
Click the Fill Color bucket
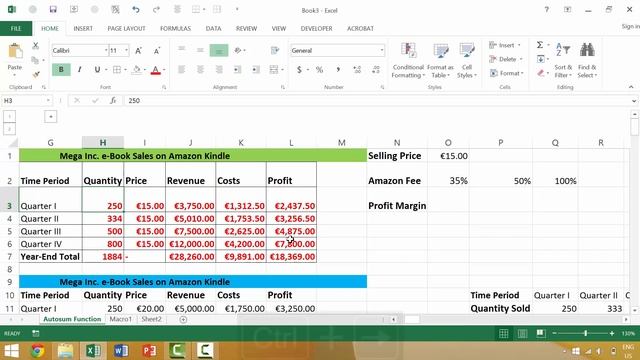[x=137, y=70]
